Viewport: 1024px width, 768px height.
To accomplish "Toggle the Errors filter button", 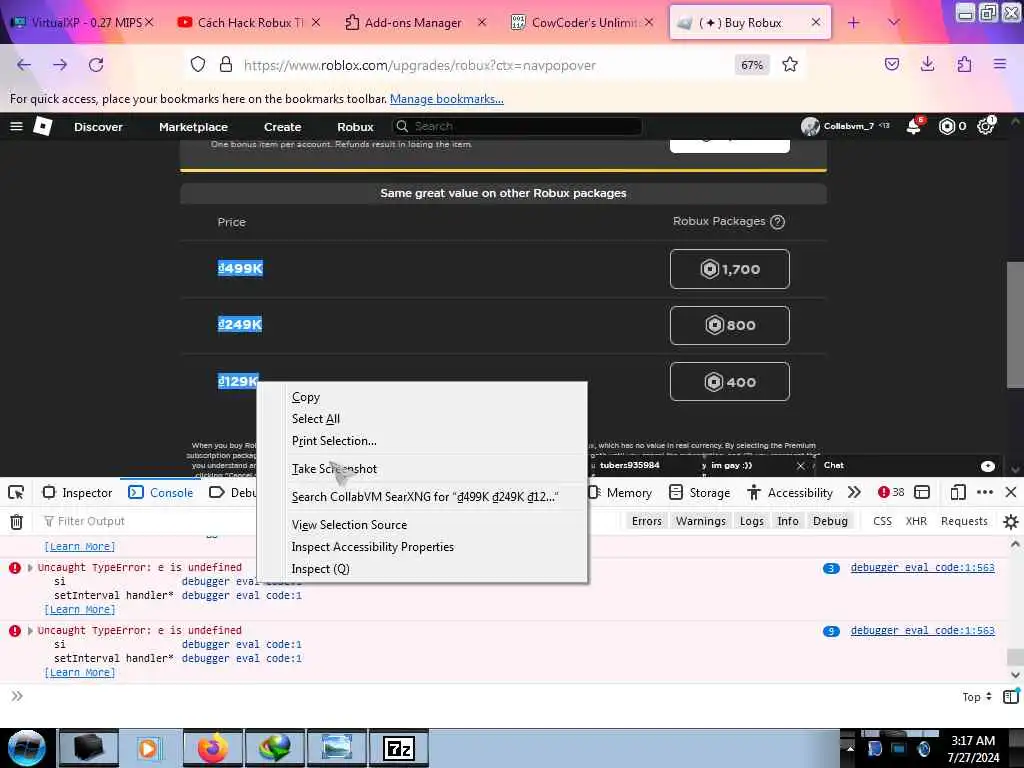I will pyautogui.click(x=647, y=521).
